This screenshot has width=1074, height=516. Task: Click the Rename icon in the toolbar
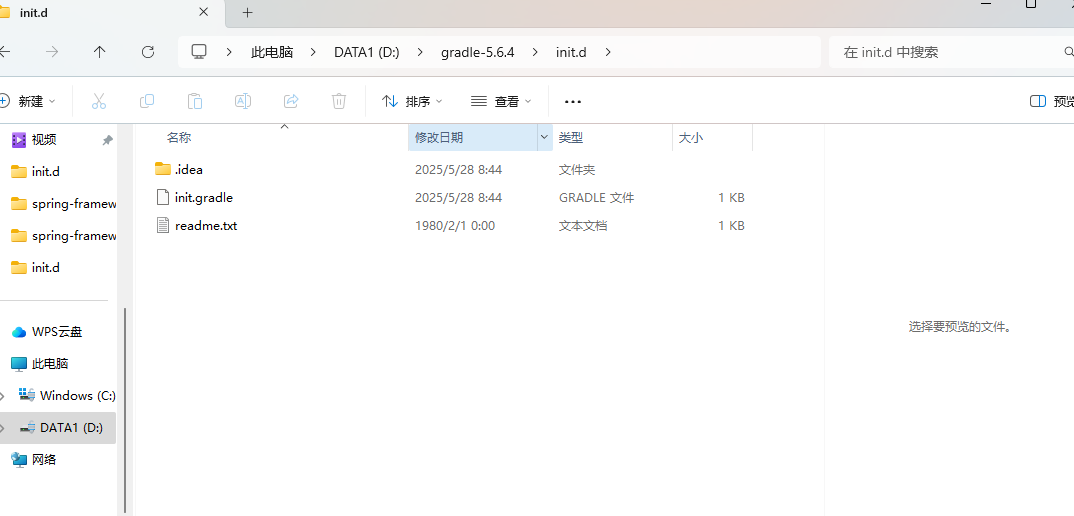point(242,101)
